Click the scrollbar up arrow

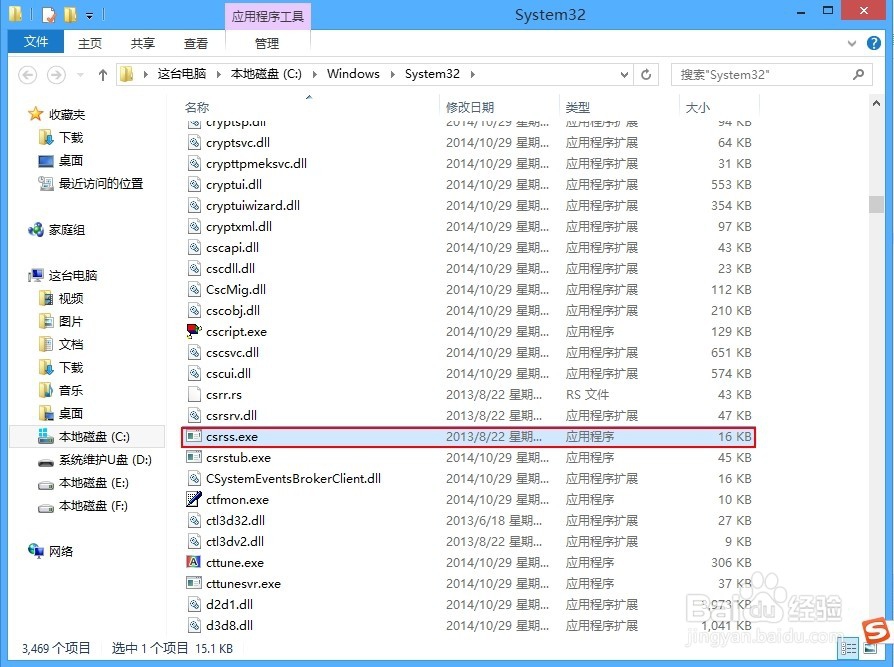(876, 103)
